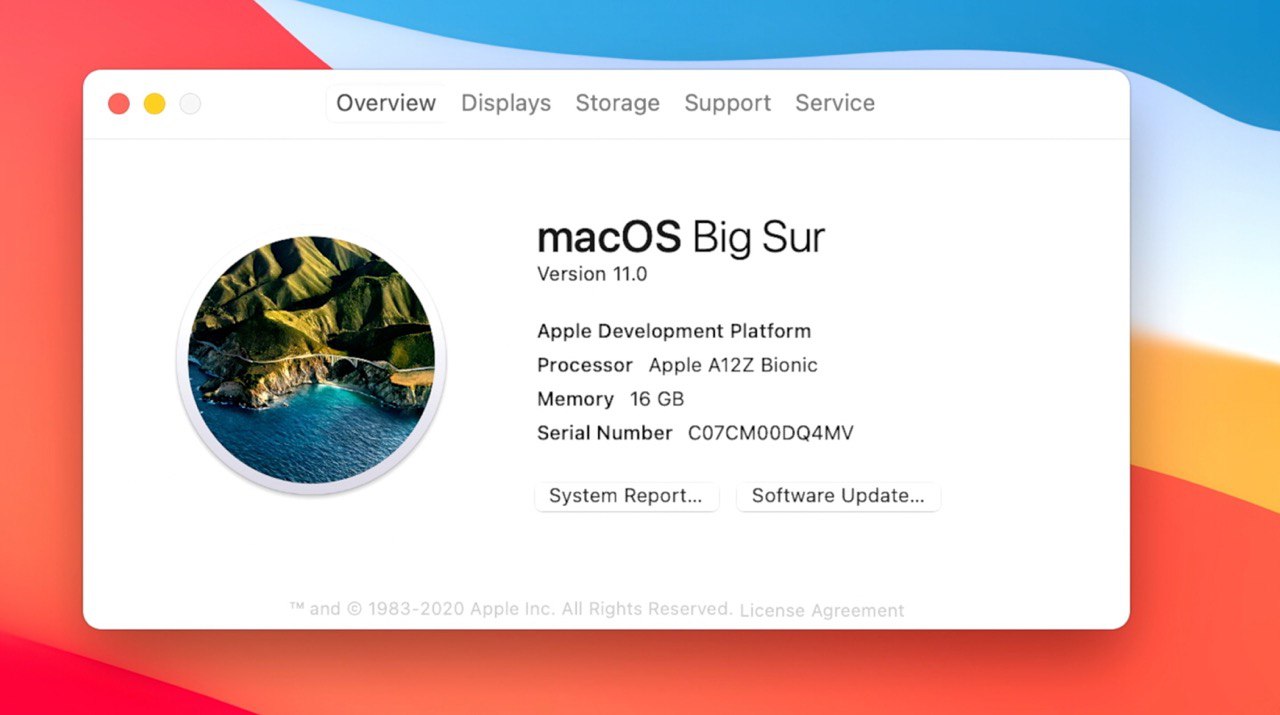Click the serial number C07CM00DQ4MV

[x=771, y=433]
